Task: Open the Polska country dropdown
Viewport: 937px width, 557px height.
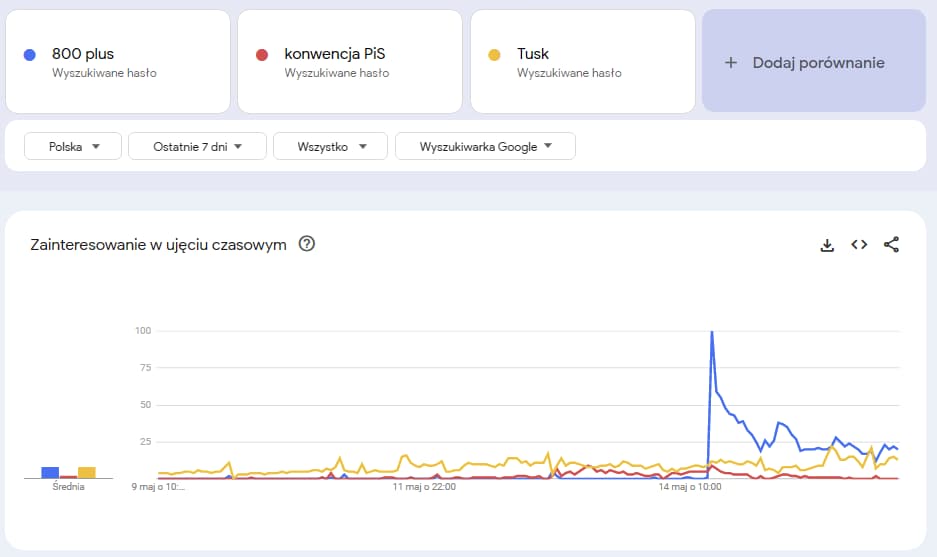Action: pos(73,146)
